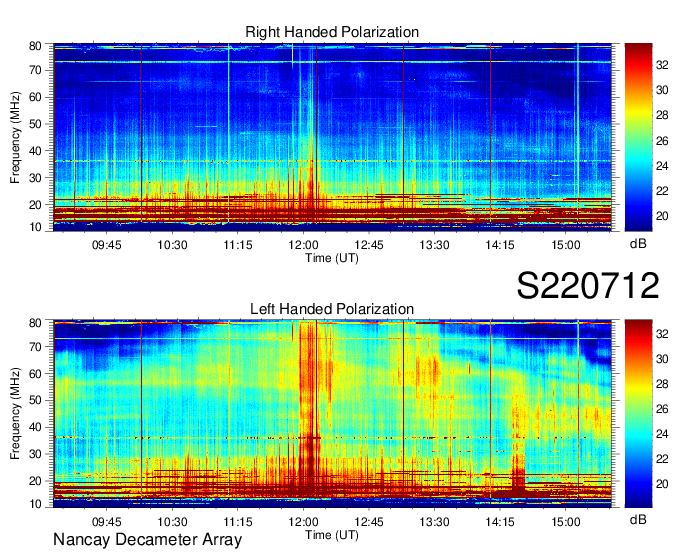Click the 22 dB value on lower colorbar
The height and width of the screenshot is (552, 680).
(x=662, y=459)
